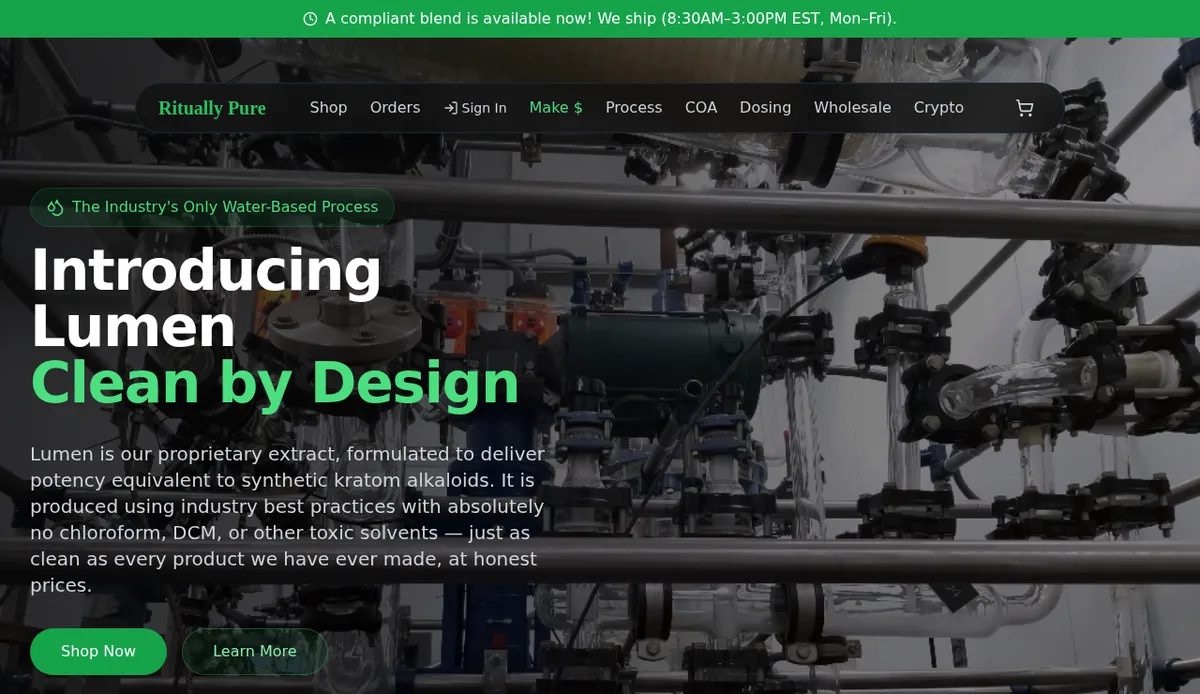Open the Crypto page
The width and height of the screenshot is (1200, 694).
(x=939, y=107)
